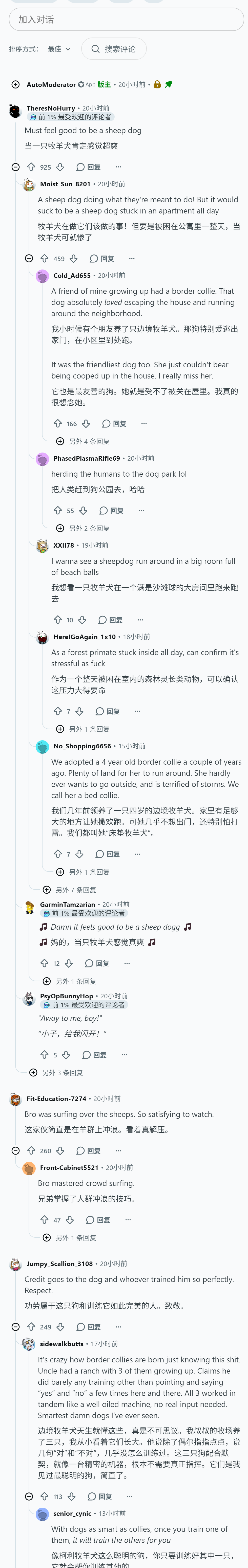Viewport: 248px width, 1568px height.
Task: Click 回复 under Front-Cabinet5521's comment
Action: (98, 1220)
